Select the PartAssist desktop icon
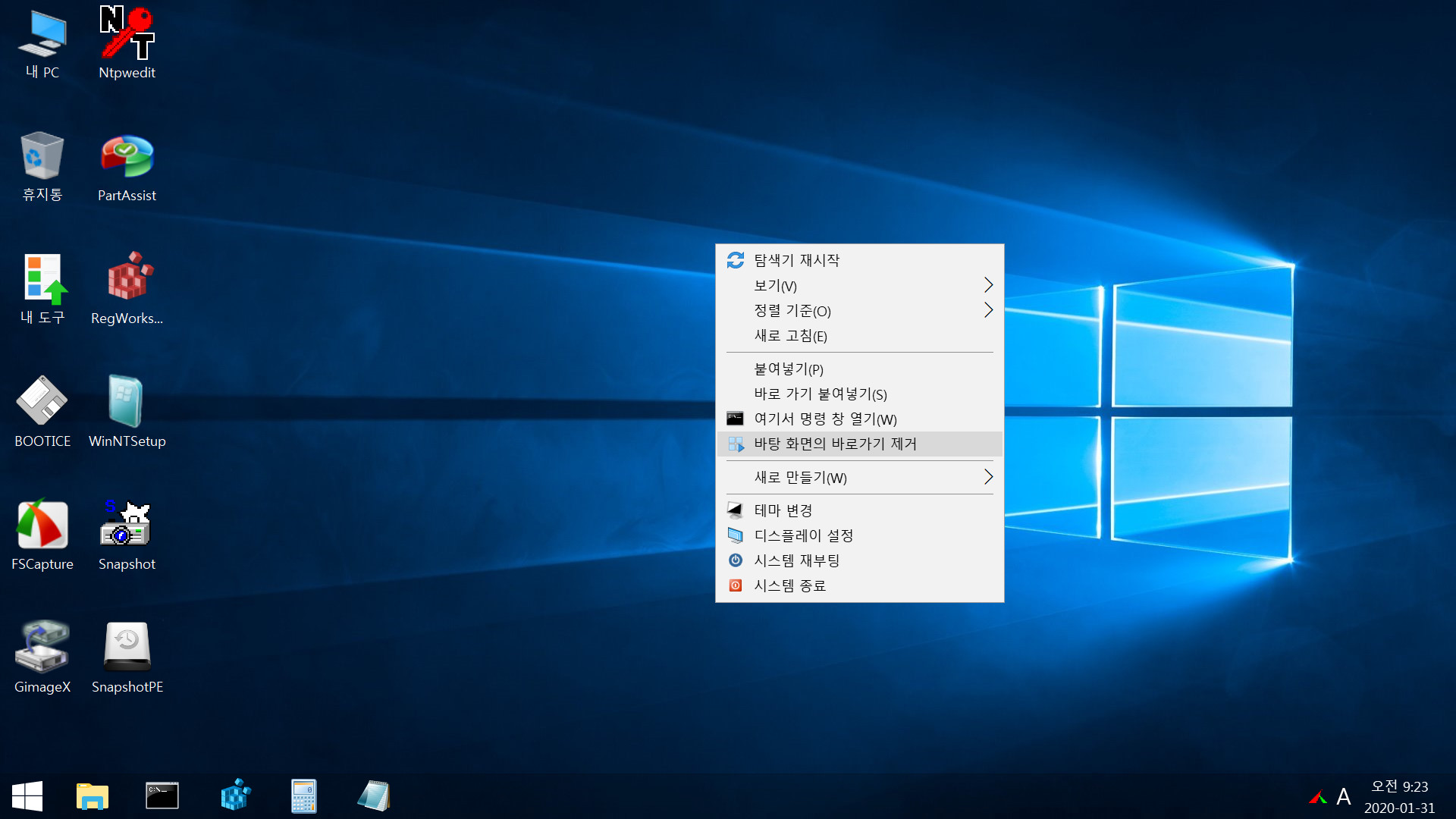 (x=127, y=167)
